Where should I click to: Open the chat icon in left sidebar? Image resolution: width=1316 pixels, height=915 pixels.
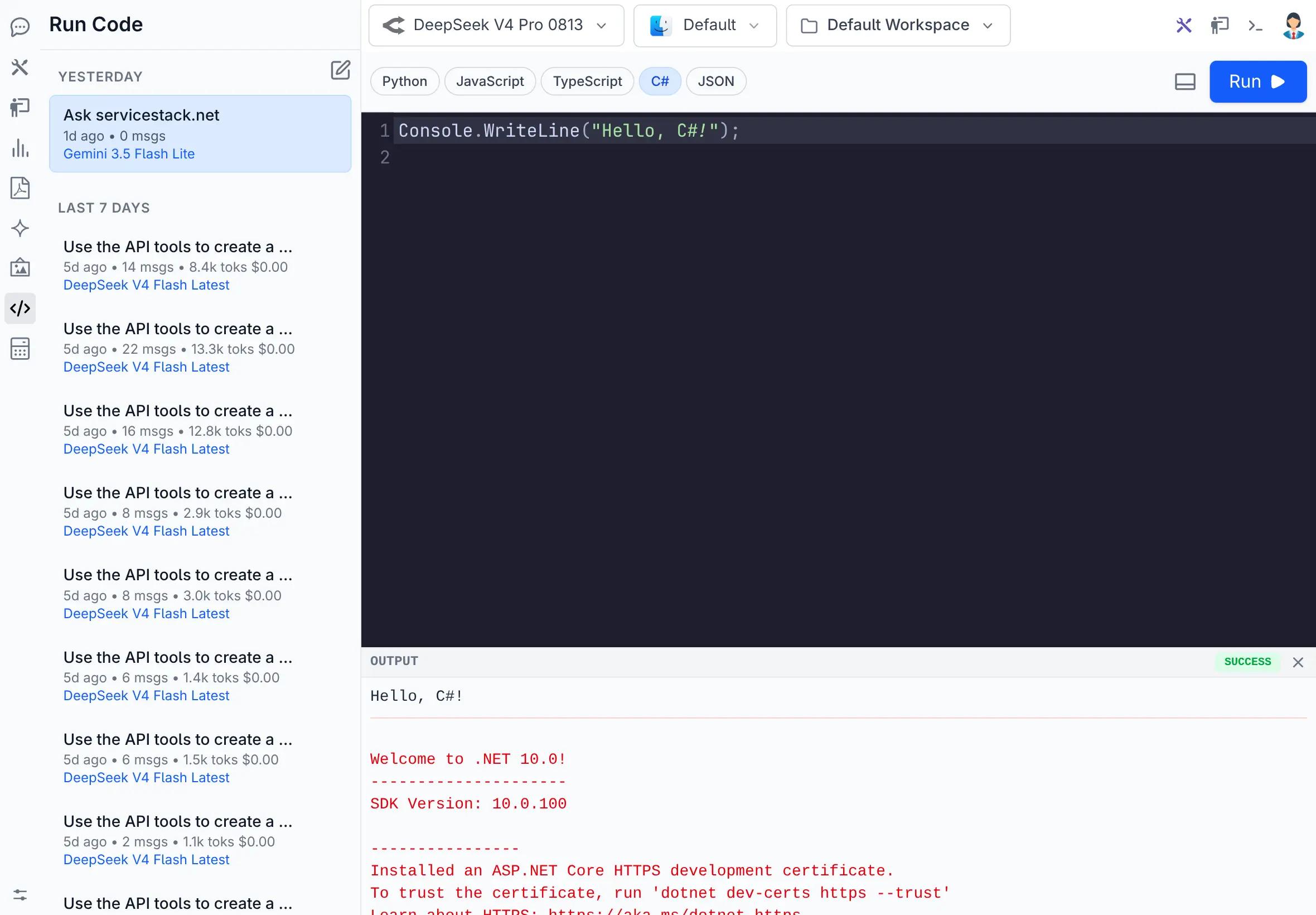(x=20, y=27)
